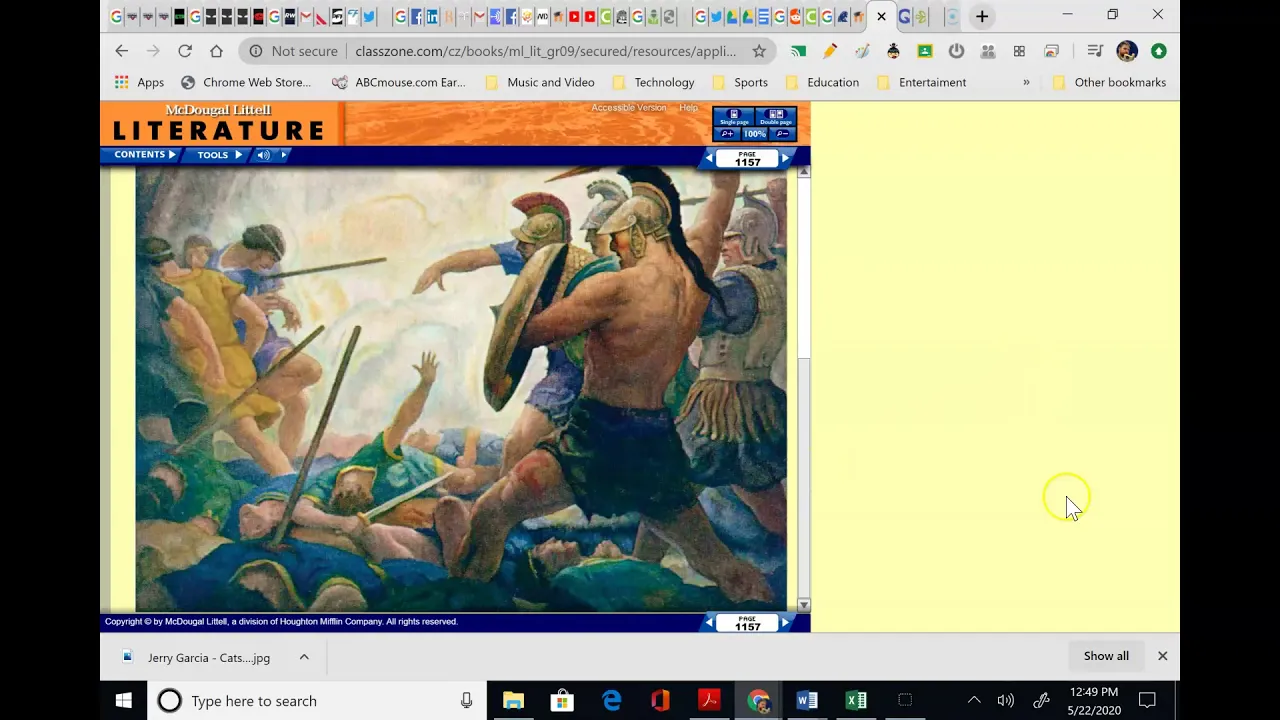
Task: View site info via the Not secure indicator
Action: pos(293,51)
